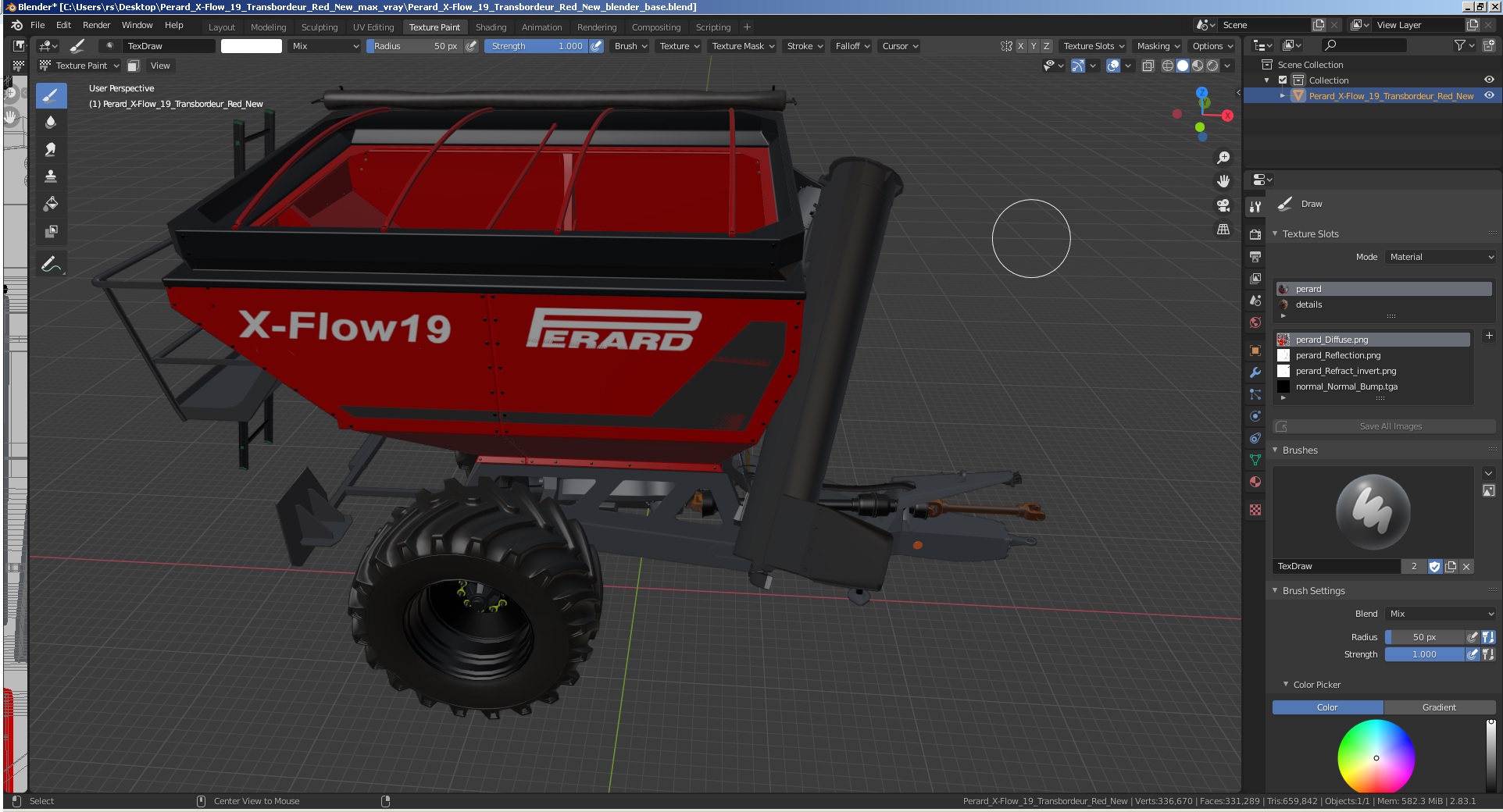Viewport: 1503px width, 812px height.
Task: Open the Render menu
Action: pyautogui.click(x=96, y=25)
